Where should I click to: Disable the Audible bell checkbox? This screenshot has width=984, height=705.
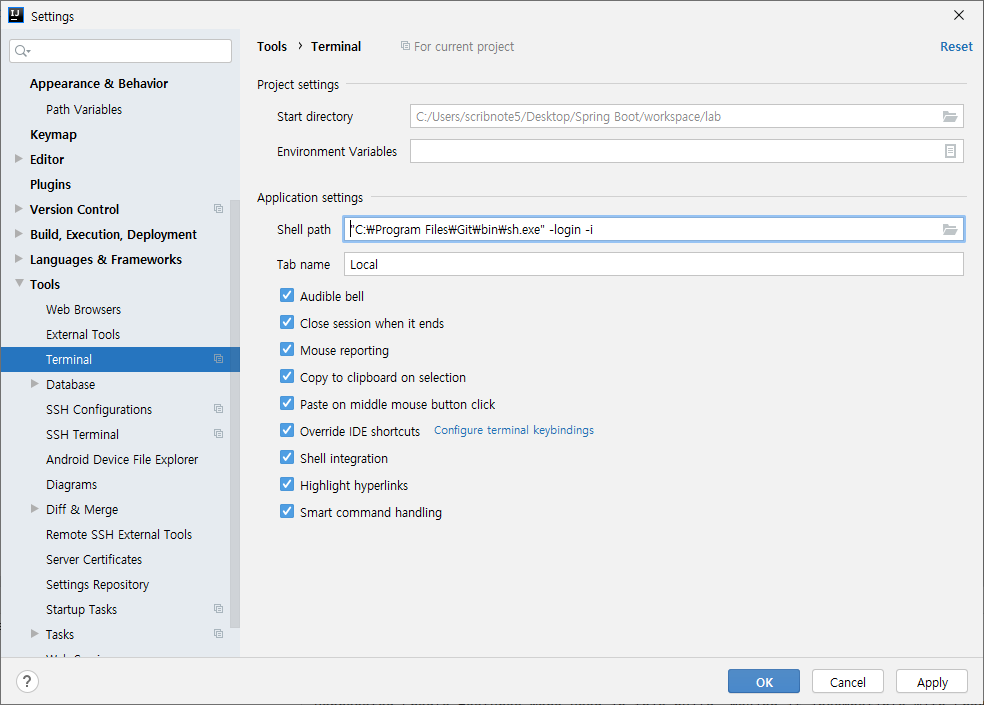288,296
